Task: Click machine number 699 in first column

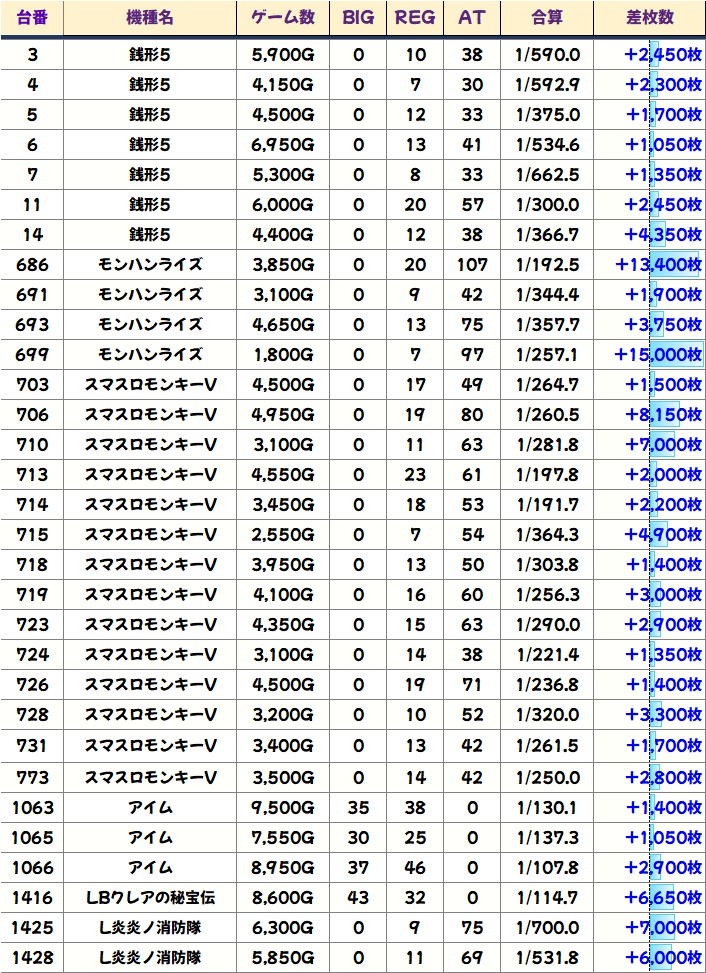Action: pyautogui.click(x=32, y=355)
